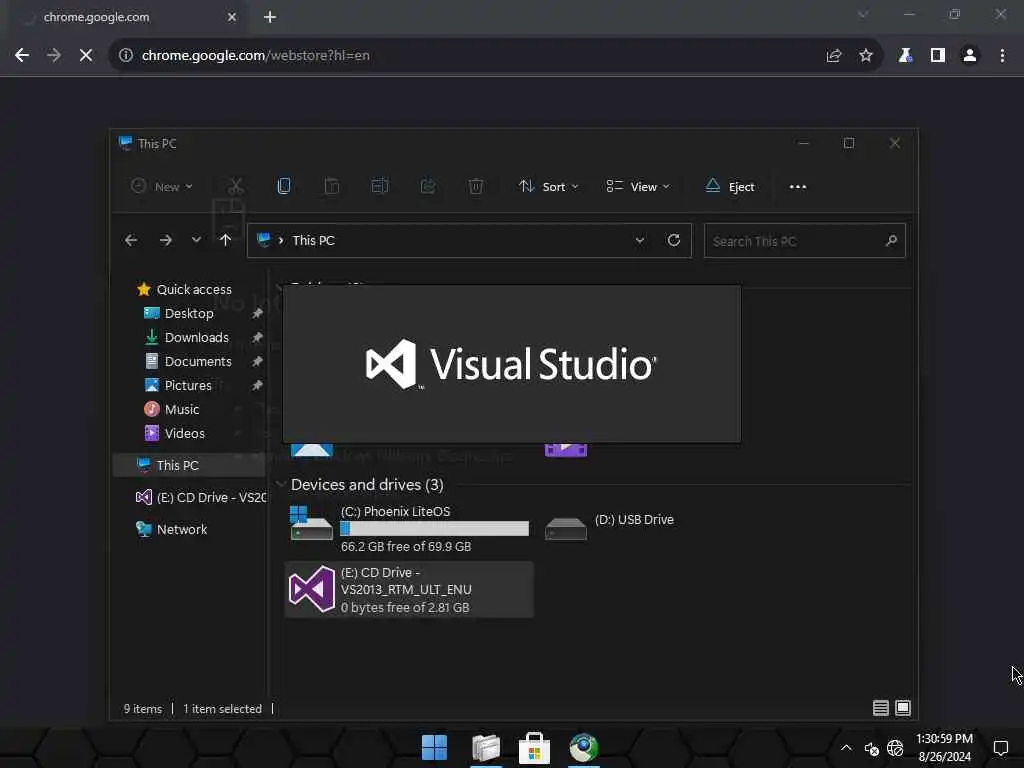Click the Chrome address bar URL
The height and width of the screenshot is (768, 1024).
tap(256, 56)
